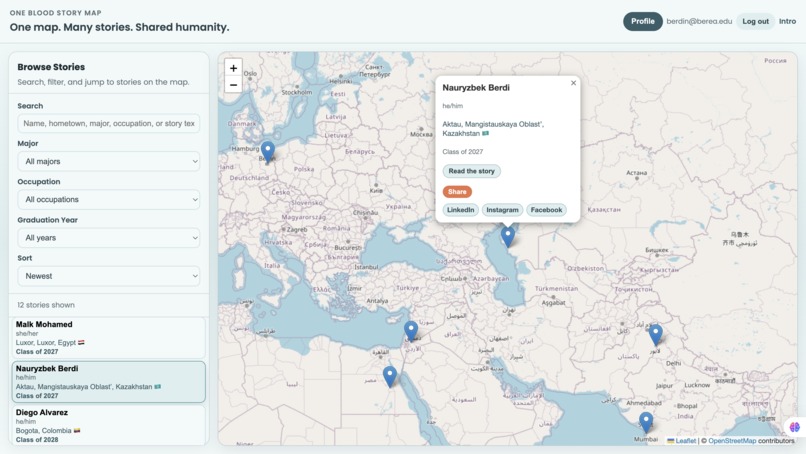Share via Instagram
The image size is (806, 454).
click(502, 210)
